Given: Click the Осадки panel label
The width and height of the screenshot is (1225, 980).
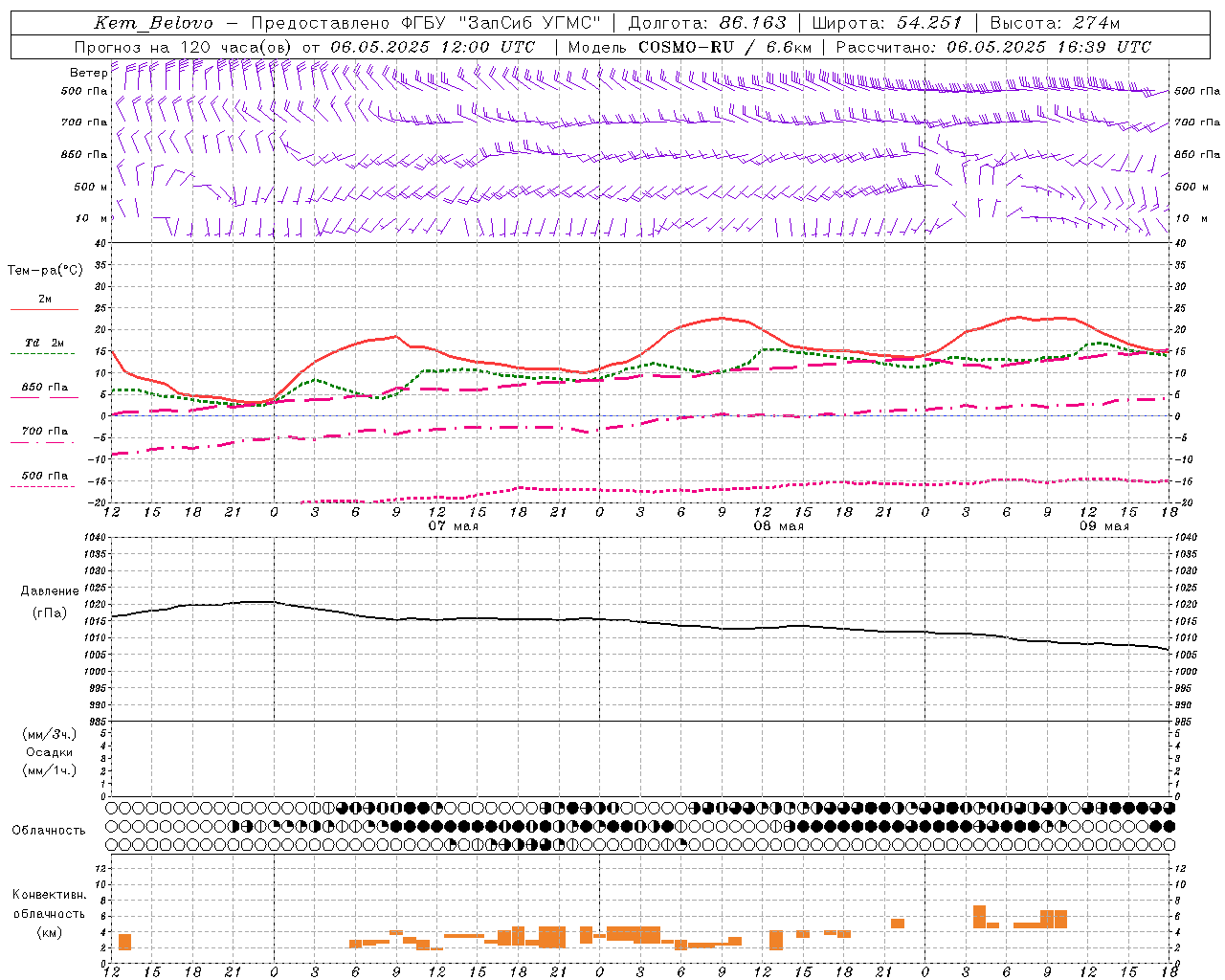Looking at the screenshot, I should [x=50, y=752].
